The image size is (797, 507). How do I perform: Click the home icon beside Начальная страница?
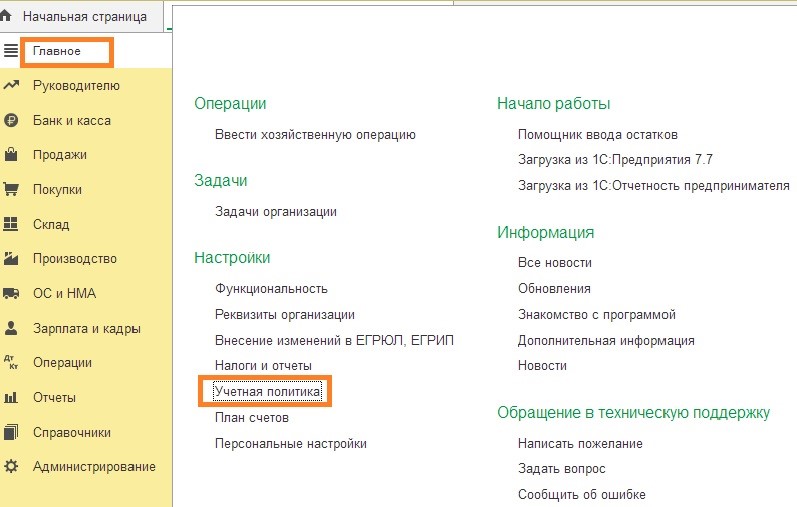click(6, 16)
